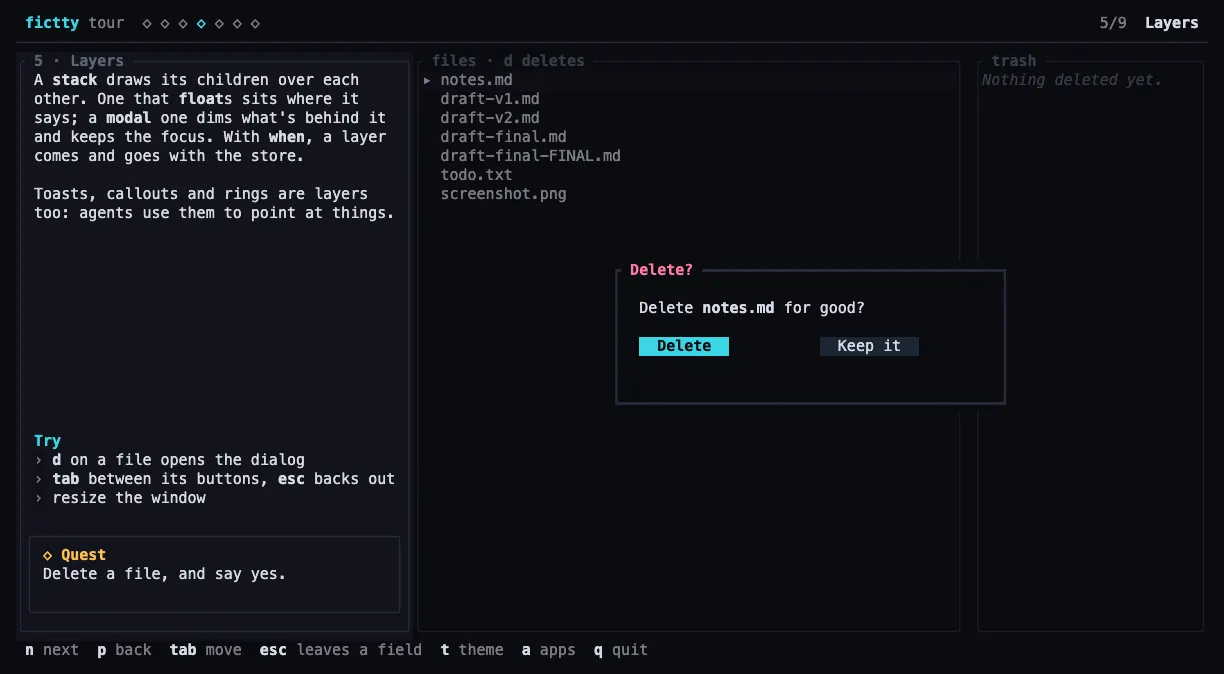Image resolution: width=1224 pixels, height=674 pixels.
Task: Click the bold word 'modal'
Action: [x=129, y=118]
